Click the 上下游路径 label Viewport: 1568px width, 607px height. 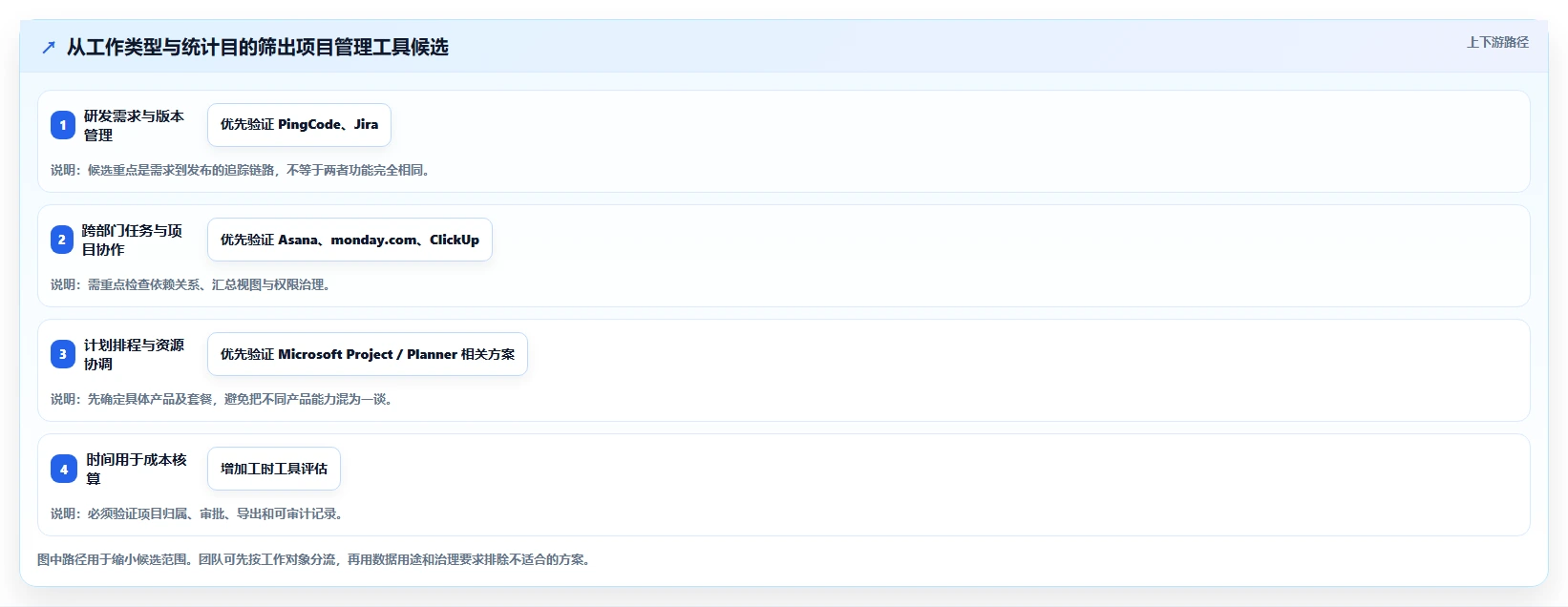(x=1497, y=42)
